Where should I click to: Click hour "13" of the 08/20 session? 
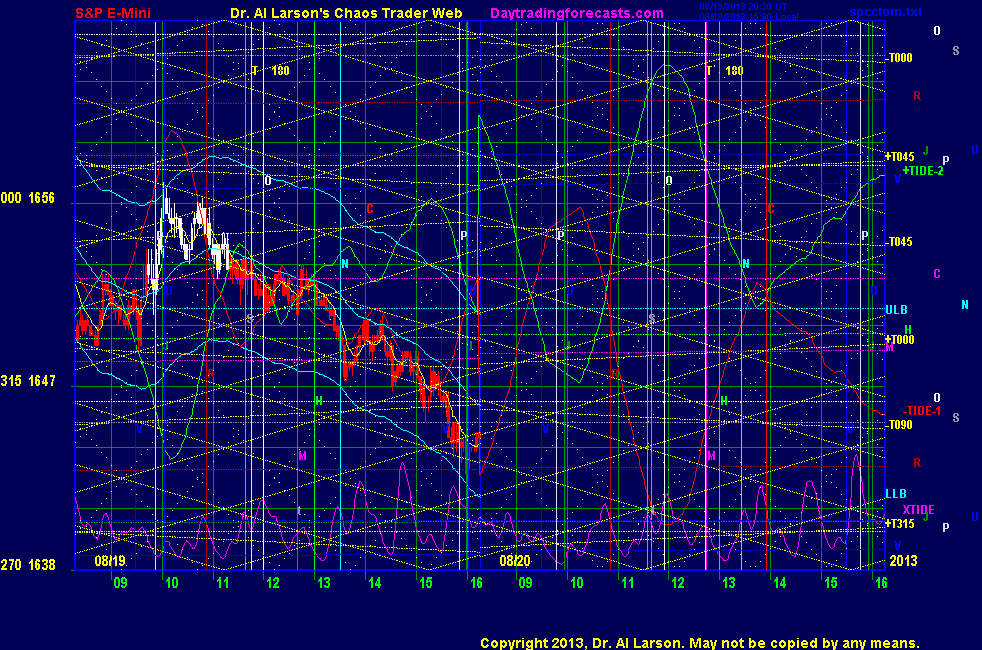(729, 583)
